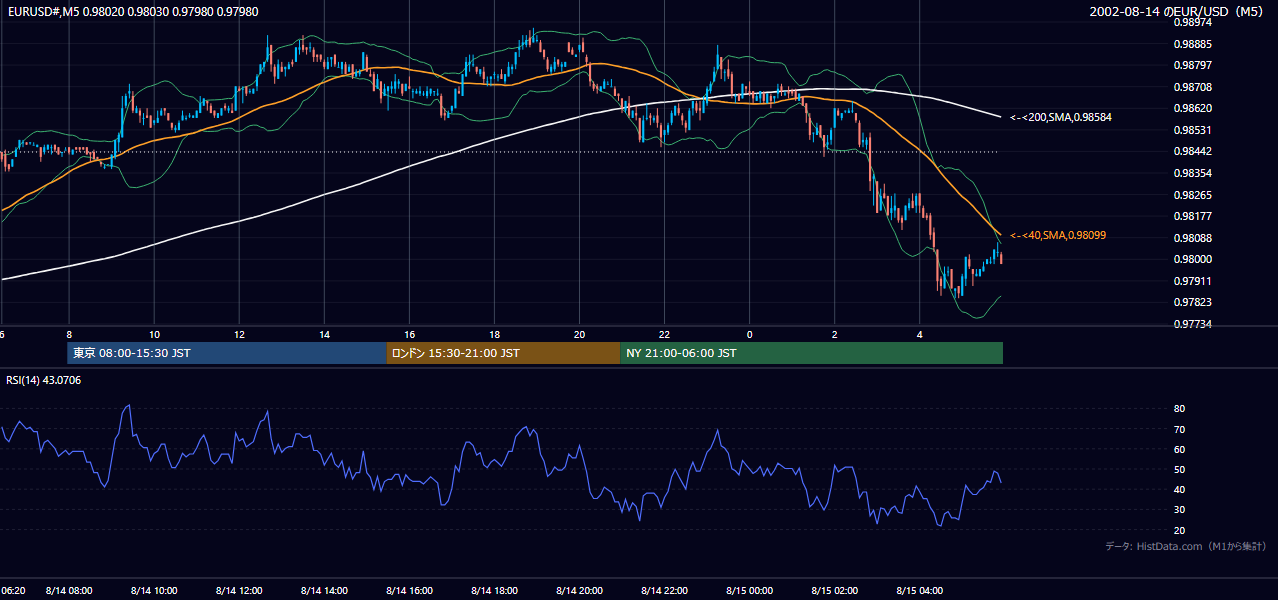Screen dimensions: 1278x600
Task: Click the RSI(14) 43.0706 indicator label
Action: tap(44, 380)
